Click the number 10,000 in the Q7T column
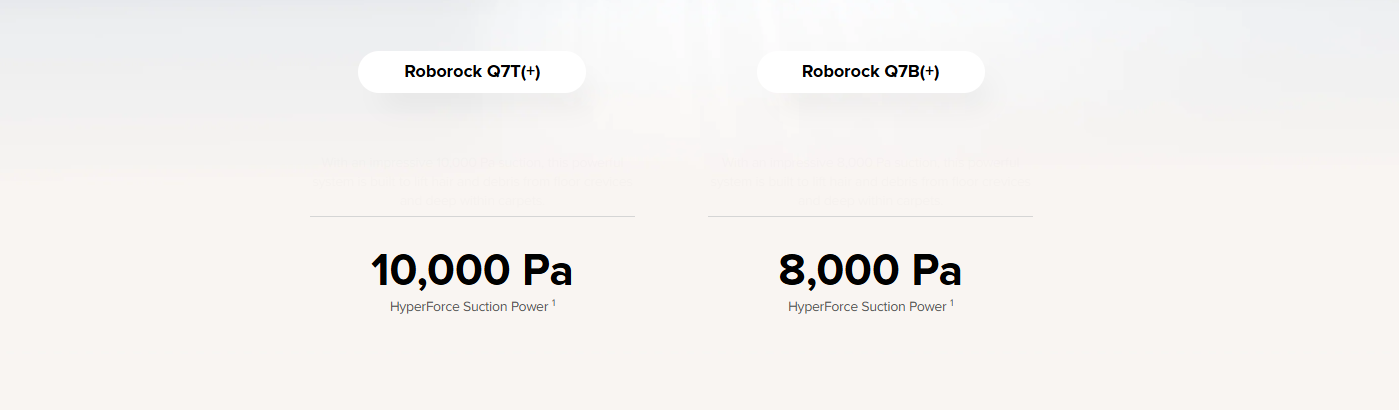1399x410 pixels. pos(440,271)
